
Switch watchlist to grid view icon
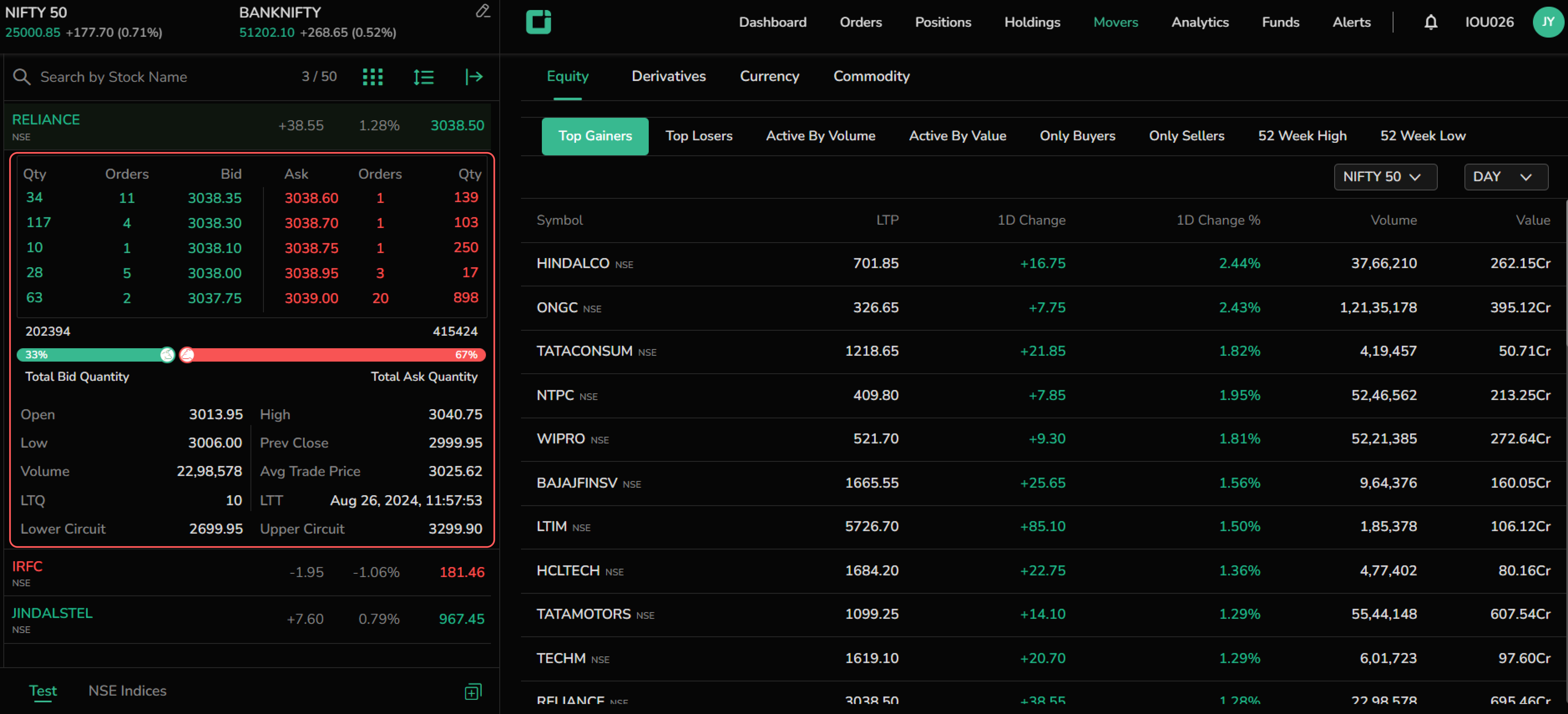pyautogui.click(x=373, y=77)
